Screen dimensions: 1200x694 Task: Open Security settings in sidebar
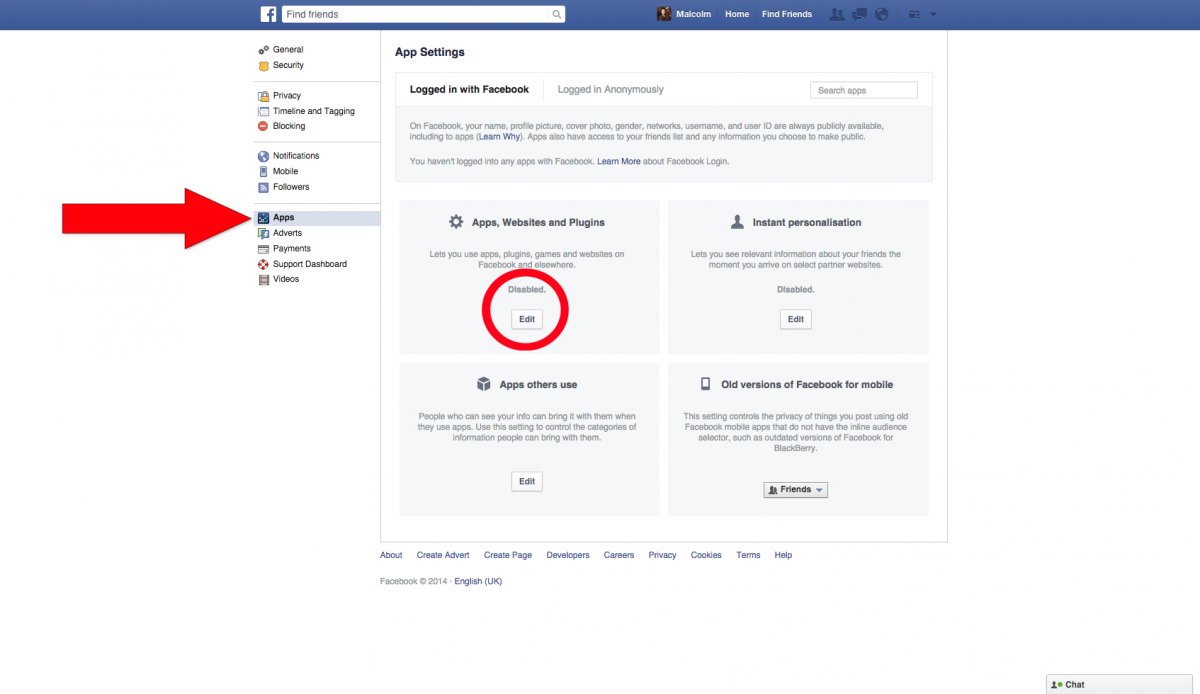coord(288,65)
